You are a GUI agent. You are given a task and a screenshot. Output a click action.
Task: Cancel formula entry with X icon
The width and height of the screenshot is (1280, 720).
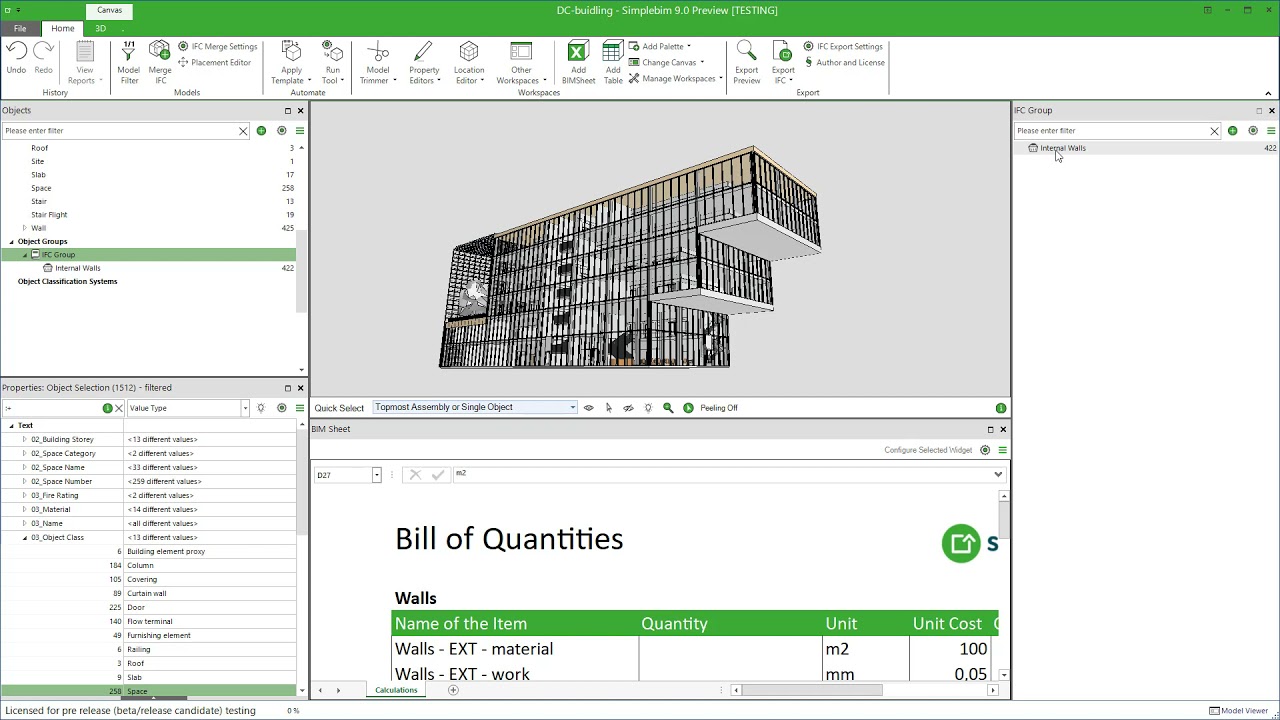(x=415, y=475)
